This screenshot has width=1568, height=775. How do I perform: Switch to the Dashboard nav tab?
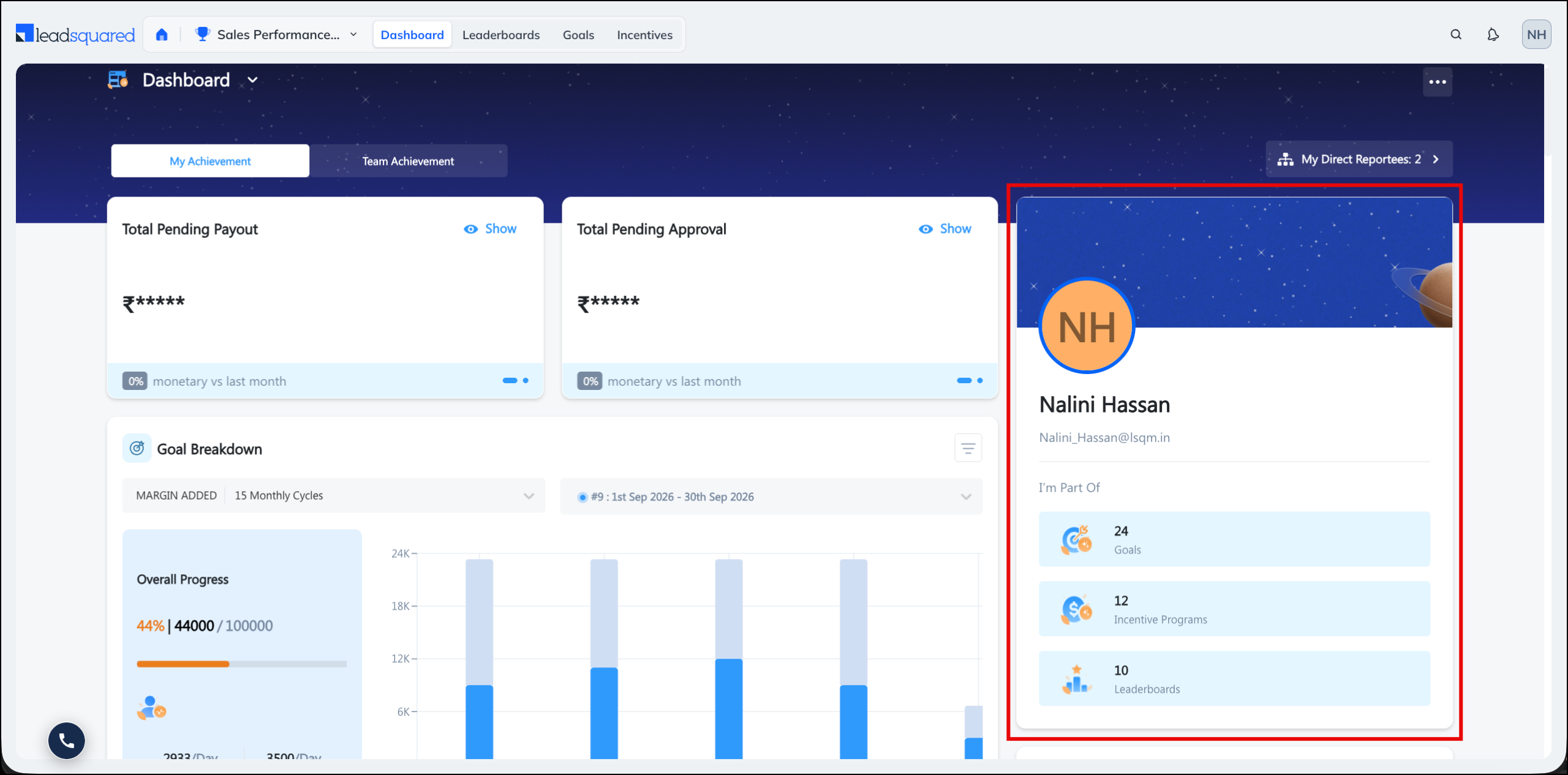tap(412, 35)
